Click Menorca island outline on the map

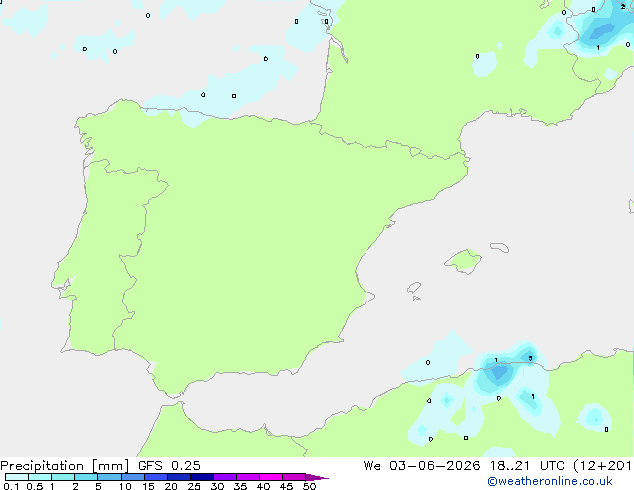click(499, 247)
